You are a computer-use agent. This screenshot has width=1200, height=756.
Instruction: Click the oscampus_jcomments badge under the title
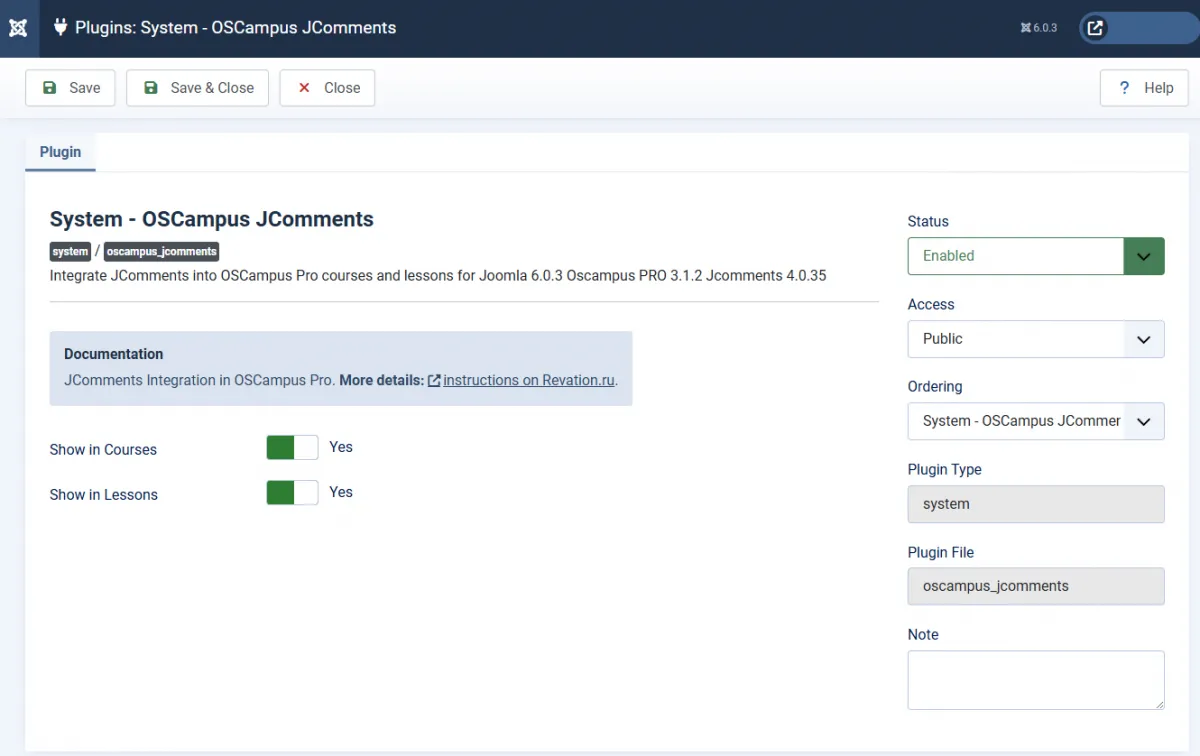162,252
